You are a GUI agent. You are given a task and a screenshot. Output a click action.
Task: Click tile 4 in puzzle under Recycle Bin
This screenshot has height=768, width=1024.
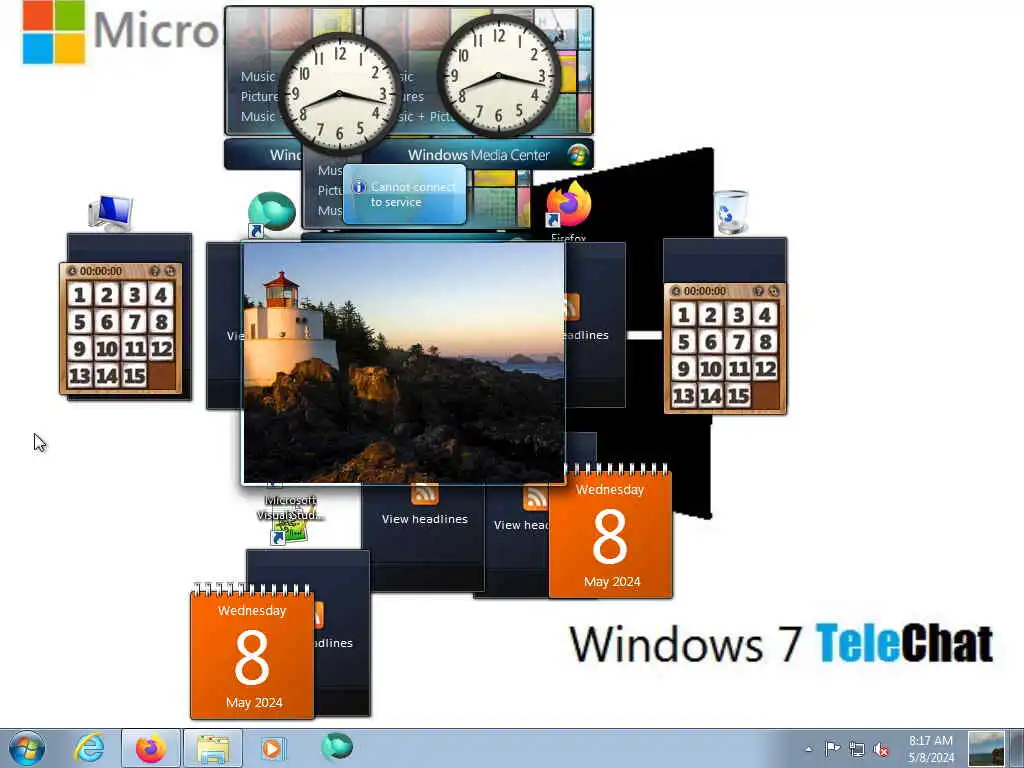point(765,315)
